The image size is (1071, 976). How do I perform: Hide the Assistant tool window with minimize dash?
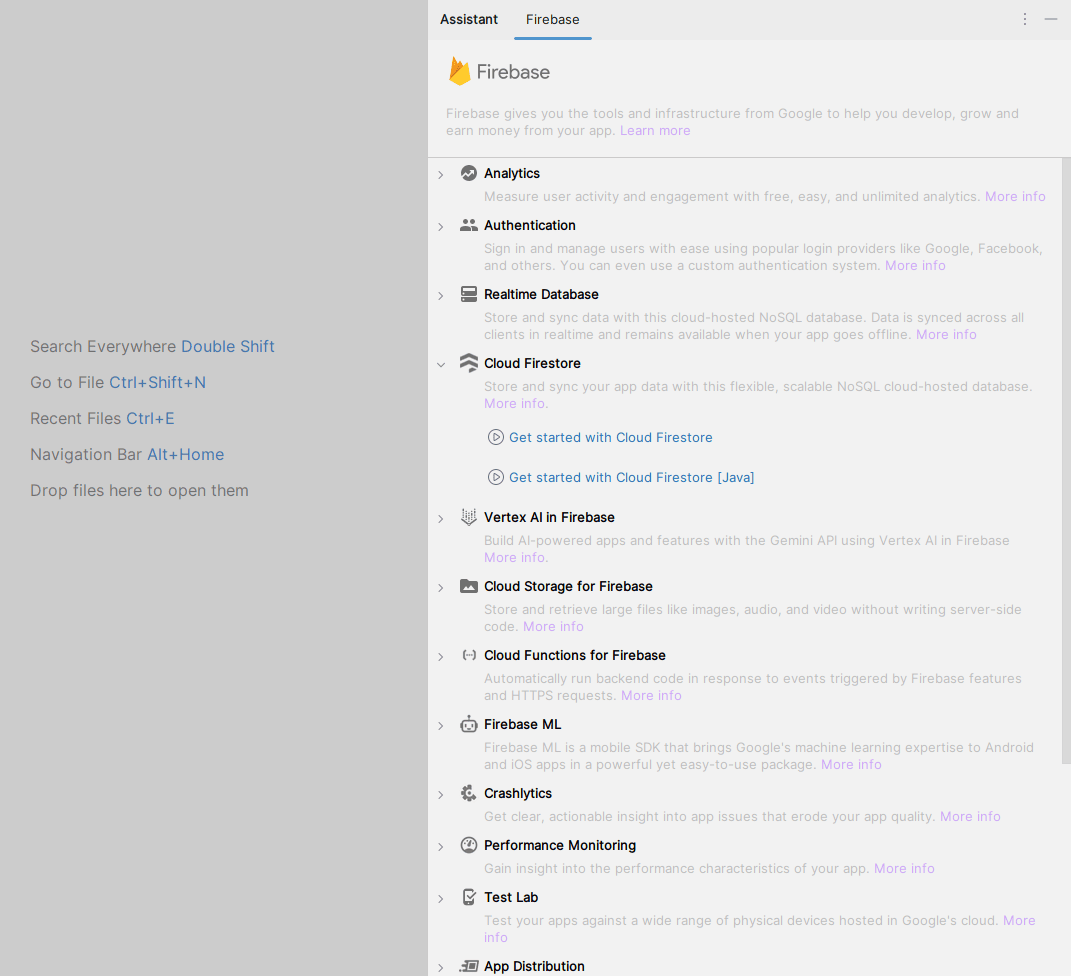click(x=1051, y=19)
